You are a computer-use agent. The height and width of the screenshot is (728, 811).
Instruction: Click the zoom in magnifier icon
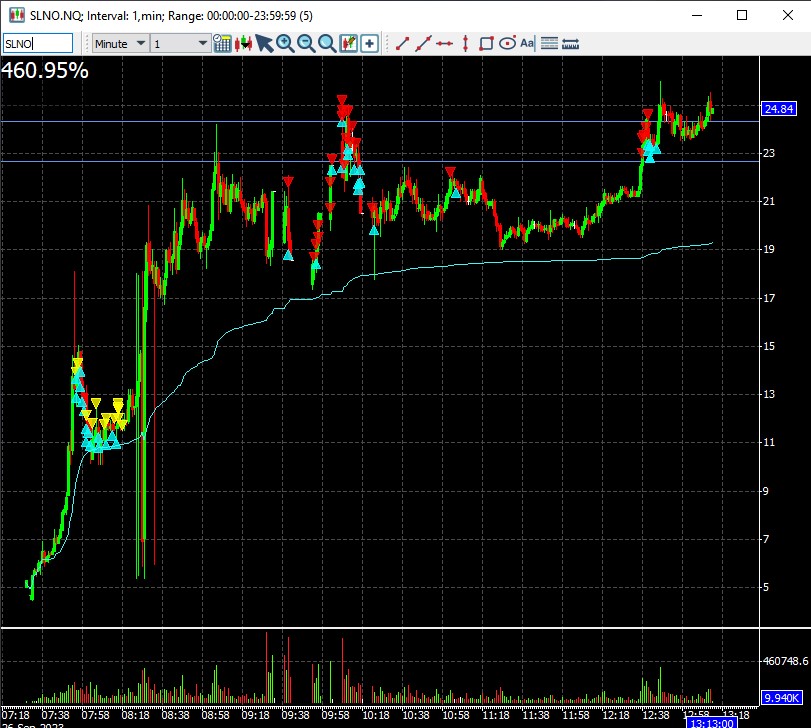285,43
